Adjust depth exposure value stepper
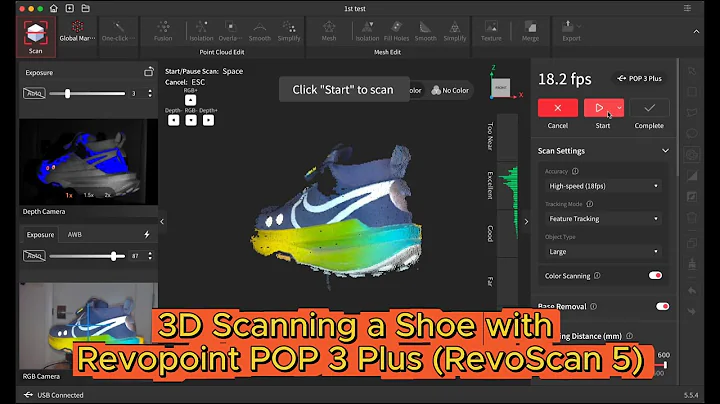Image resolution: width=720 pixels, height=404 pixels. click(150, 93)
